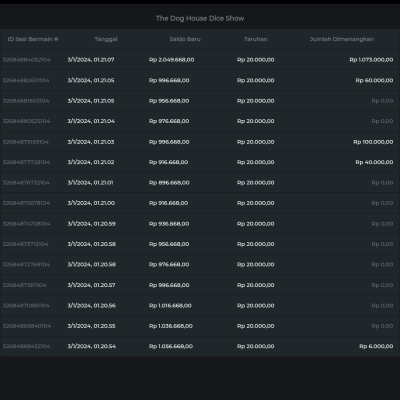This screenshot has height=400, width=400.
Task: Click the title "The Dog House Dice Show"
Action: click(x=200, y=18)
